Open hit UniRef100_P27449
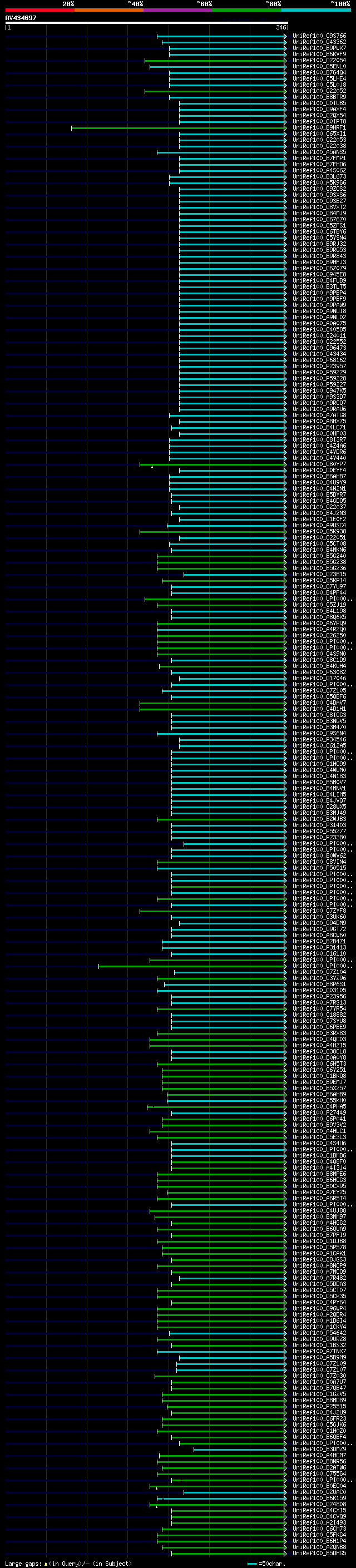This screenshot has width=356, height=1568. pyautogui.click(x=319, y=1114)
